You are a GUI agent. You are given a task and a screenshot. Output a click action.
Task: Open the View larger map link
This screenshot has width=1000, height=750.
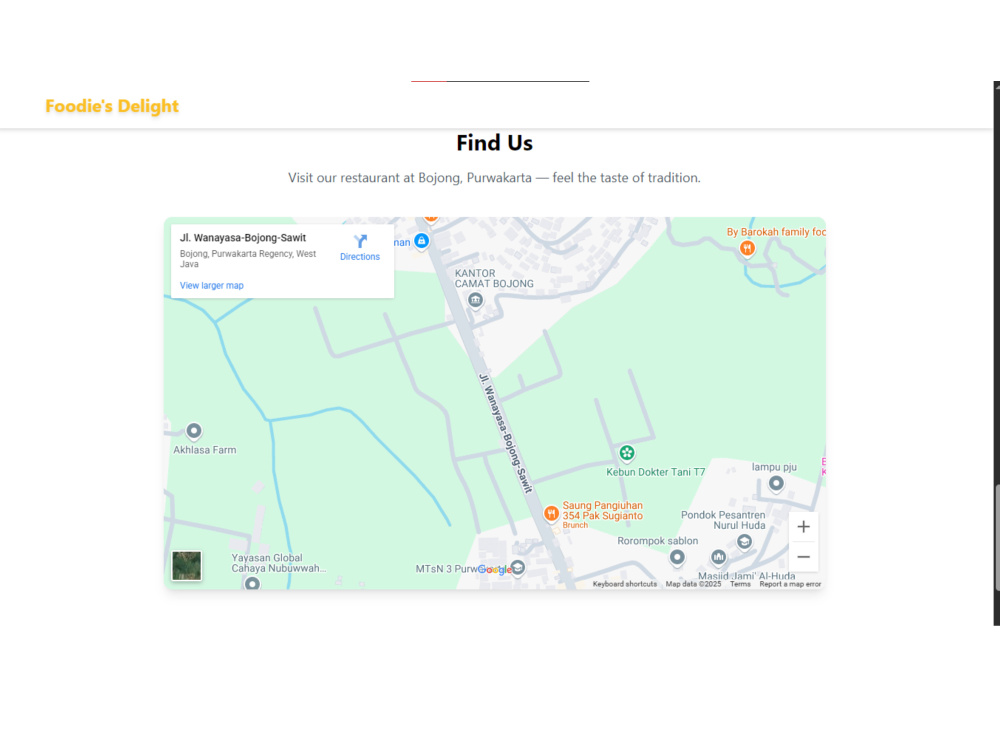point(212,286)
